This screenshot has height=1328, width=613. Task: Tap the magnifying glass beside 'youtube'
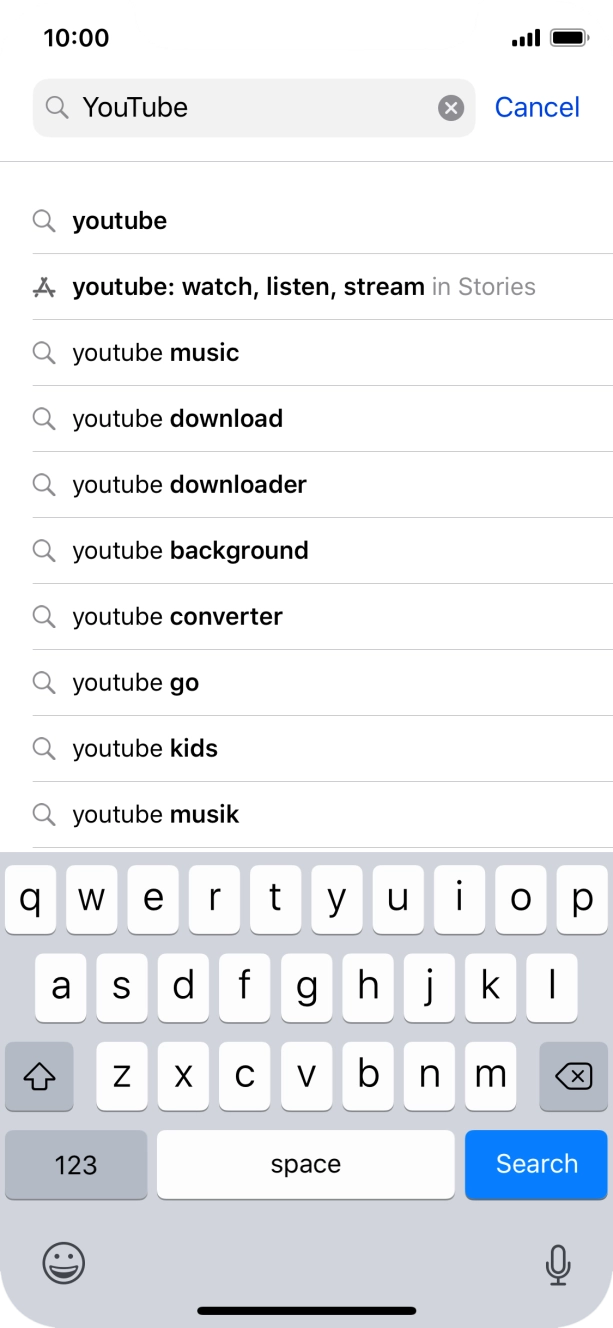click(44, 221)
